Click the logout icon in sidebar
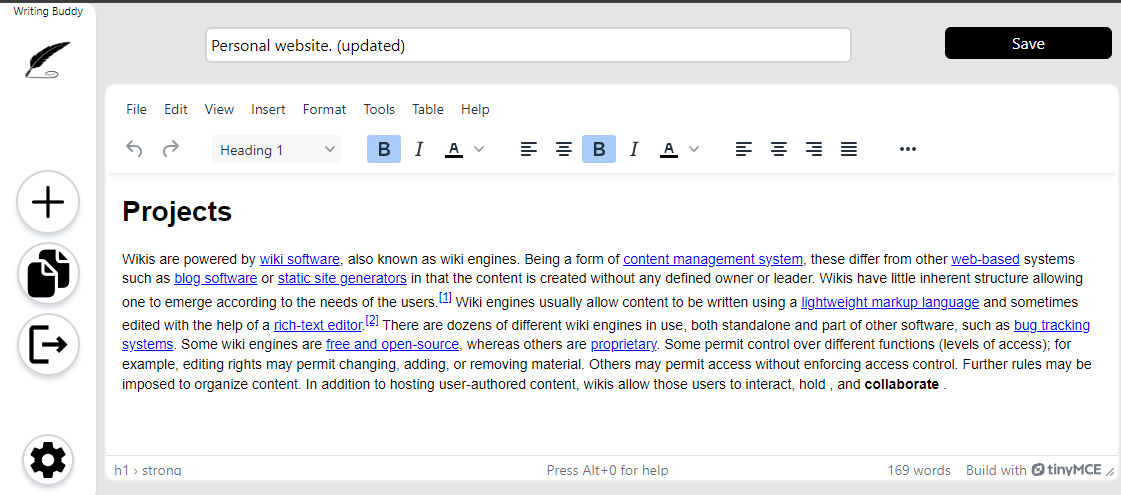The image size is (1121, 495). click(x=48, y=345)
